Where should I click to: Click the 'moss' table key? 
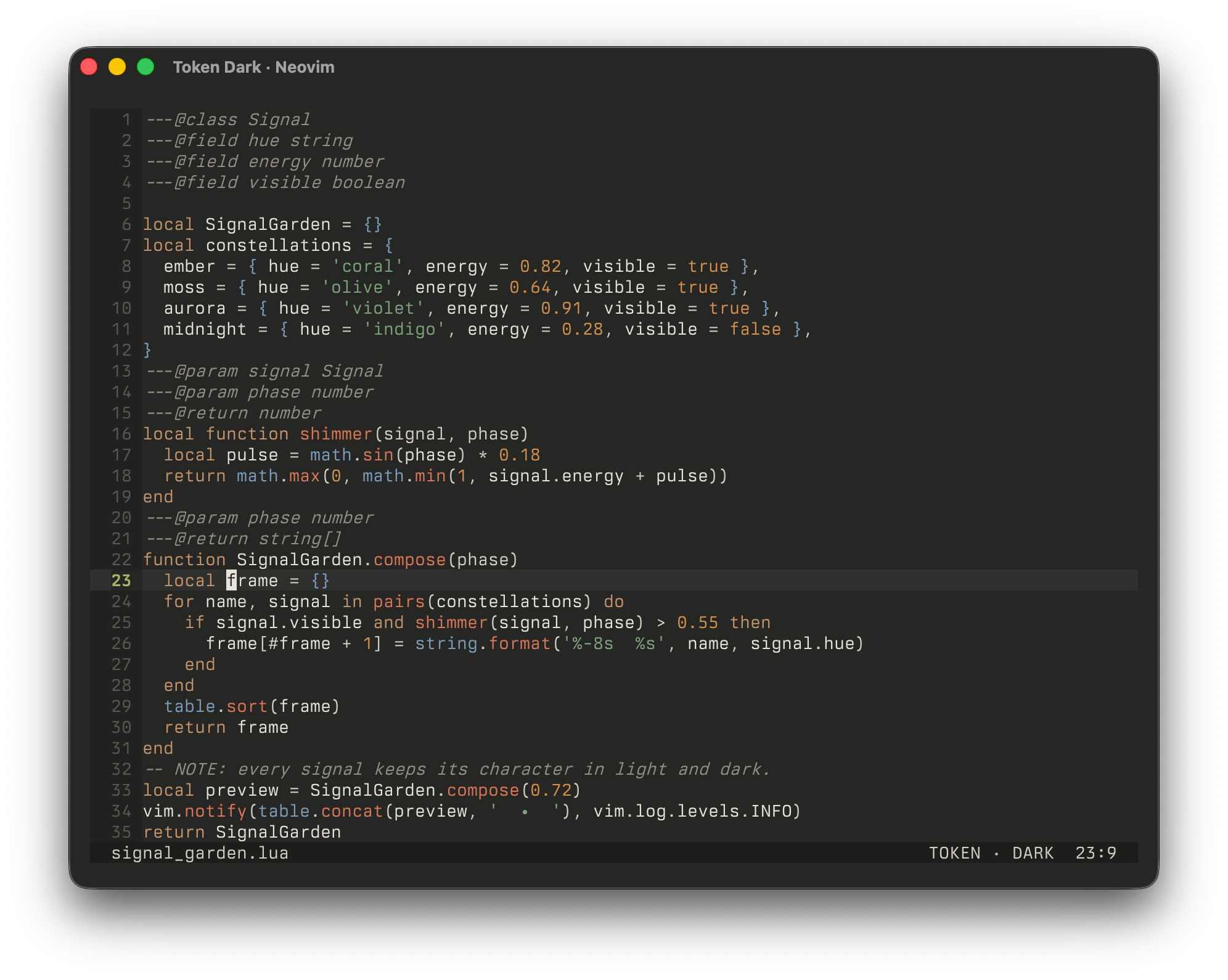[x=184, y=287]
